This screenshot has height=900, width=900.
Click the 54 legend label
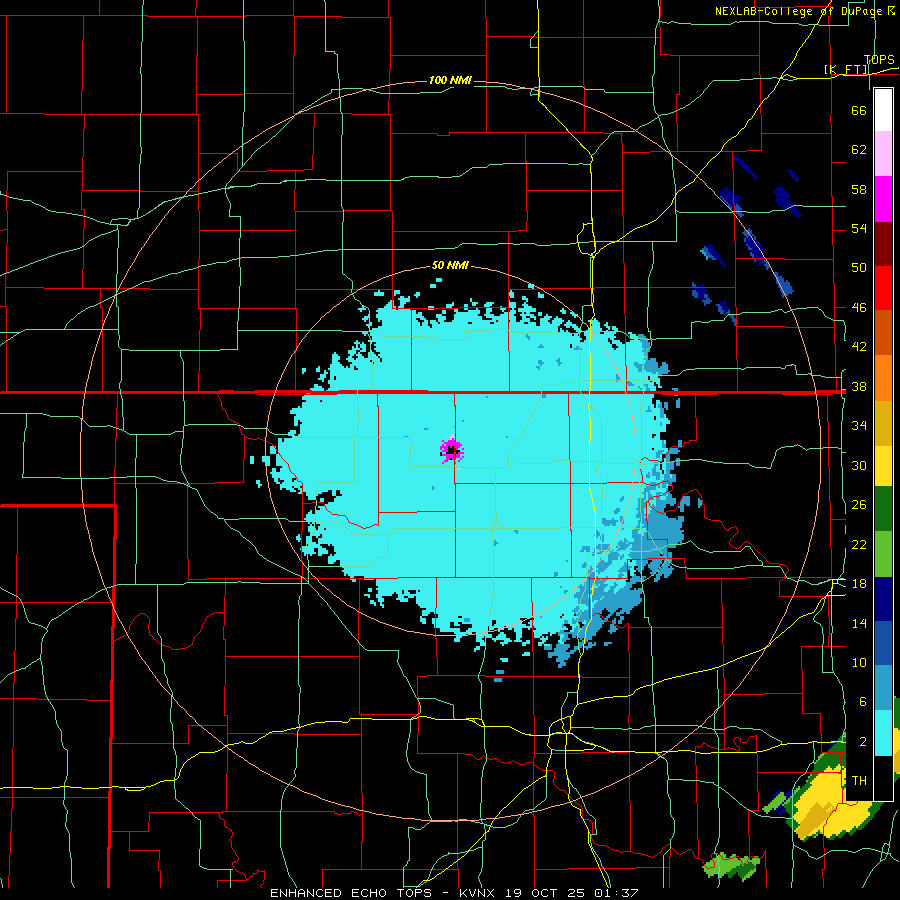pos(859,228)
